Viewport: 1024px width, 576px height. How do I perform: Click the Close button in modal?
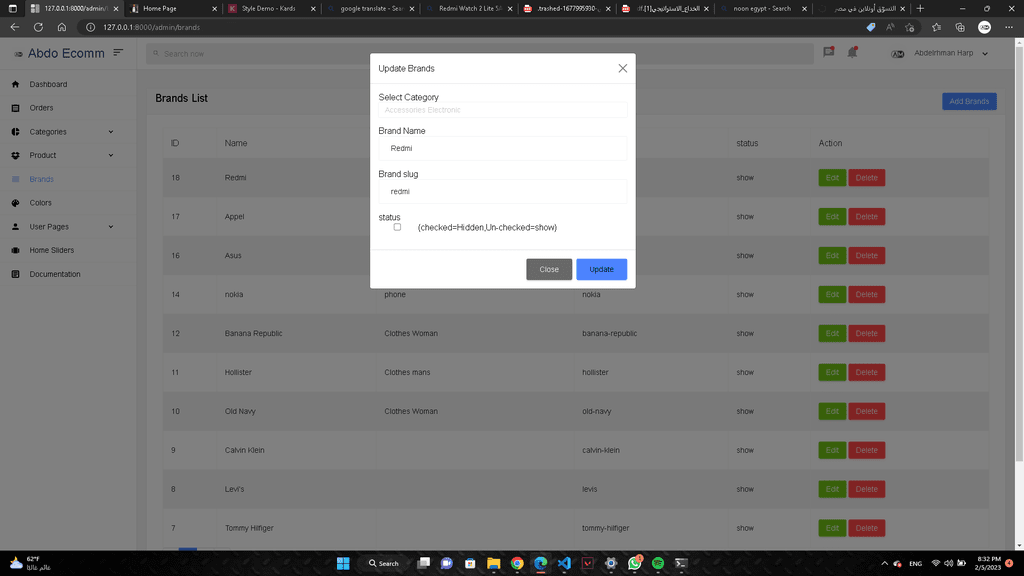pyautogui.click(x=549, y=269)
